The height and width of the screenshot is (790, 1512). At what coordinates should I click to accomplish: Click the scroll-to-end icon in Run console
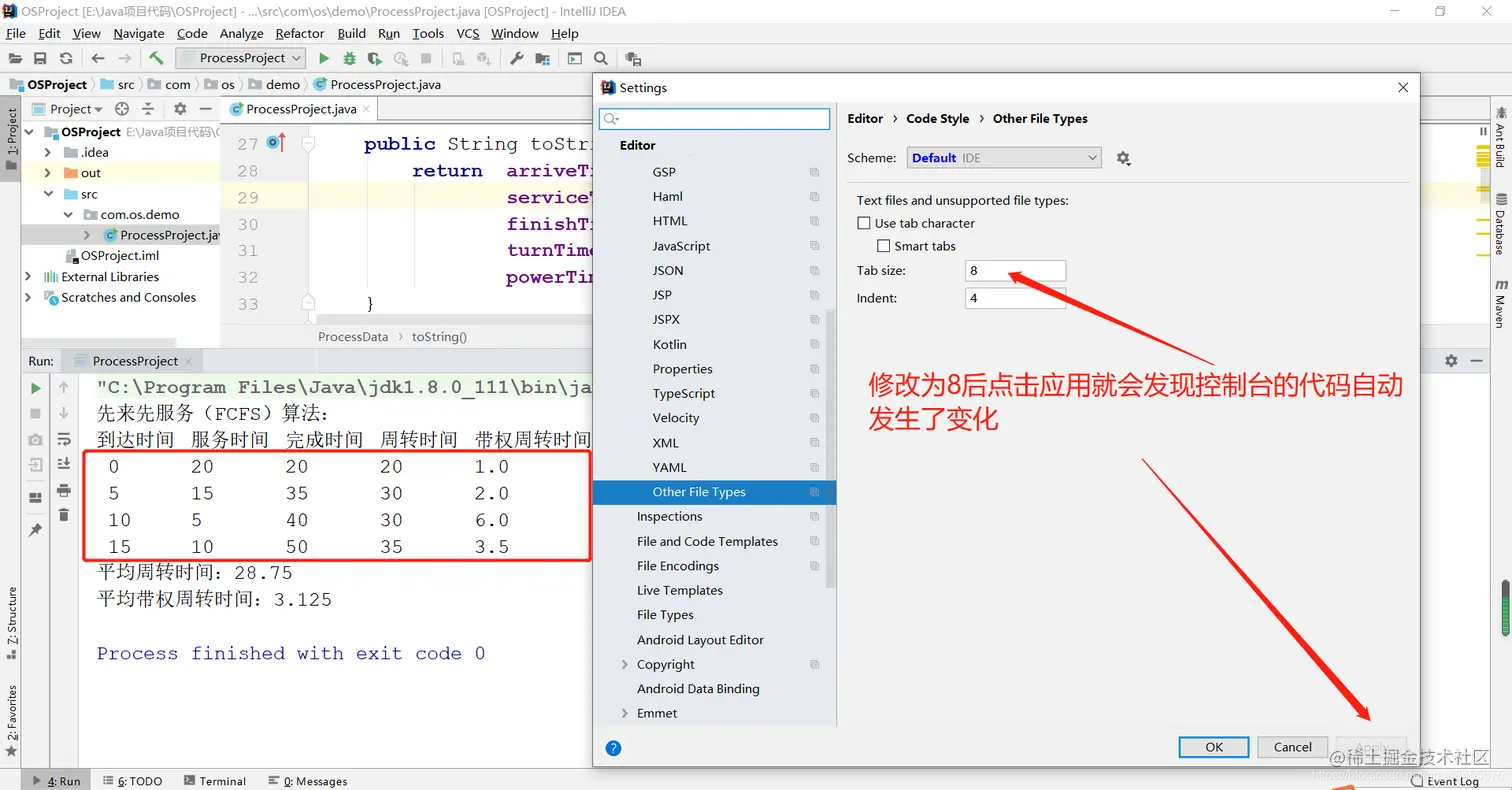(x=62, y=462)
